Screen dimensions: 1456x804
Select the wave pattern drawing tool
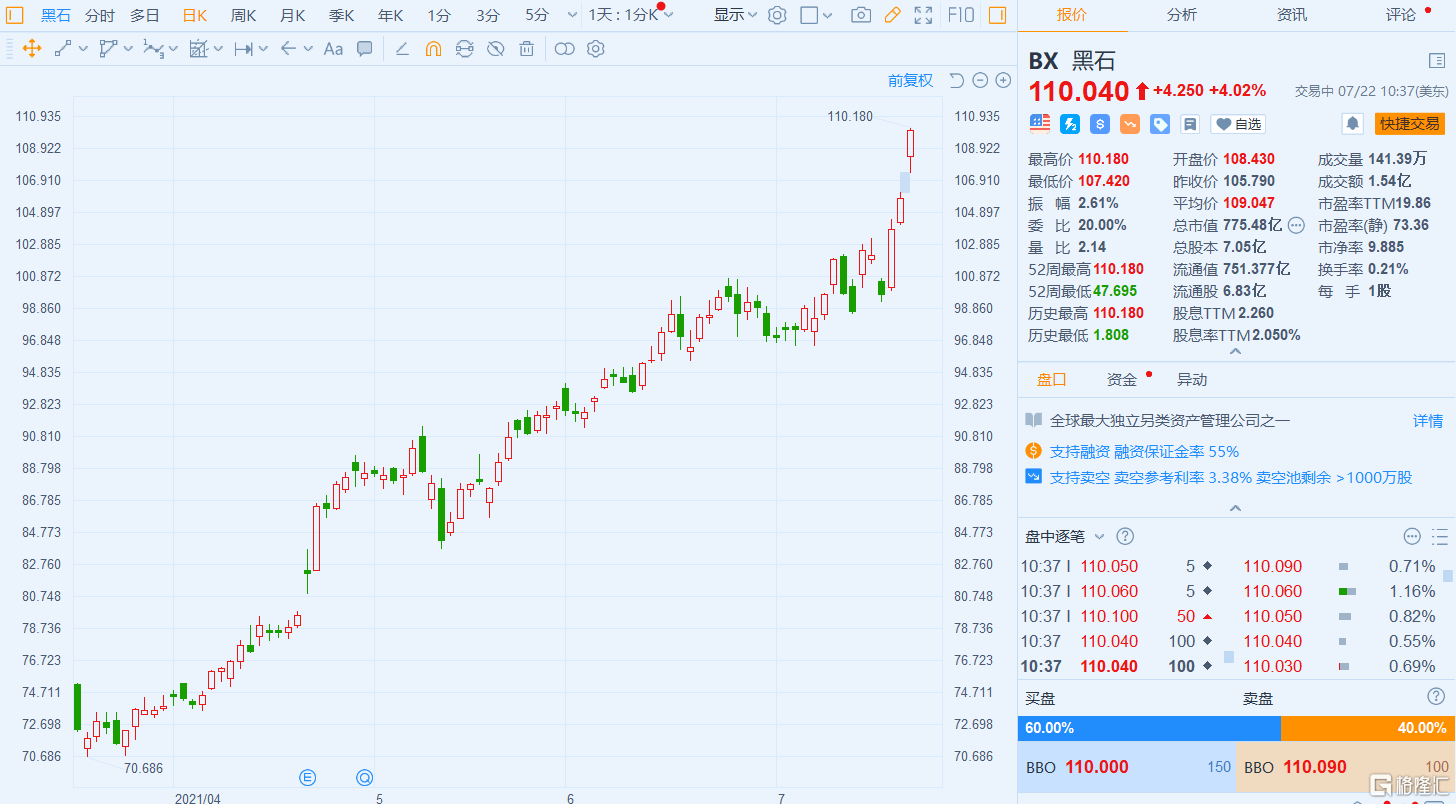[153, 48]
